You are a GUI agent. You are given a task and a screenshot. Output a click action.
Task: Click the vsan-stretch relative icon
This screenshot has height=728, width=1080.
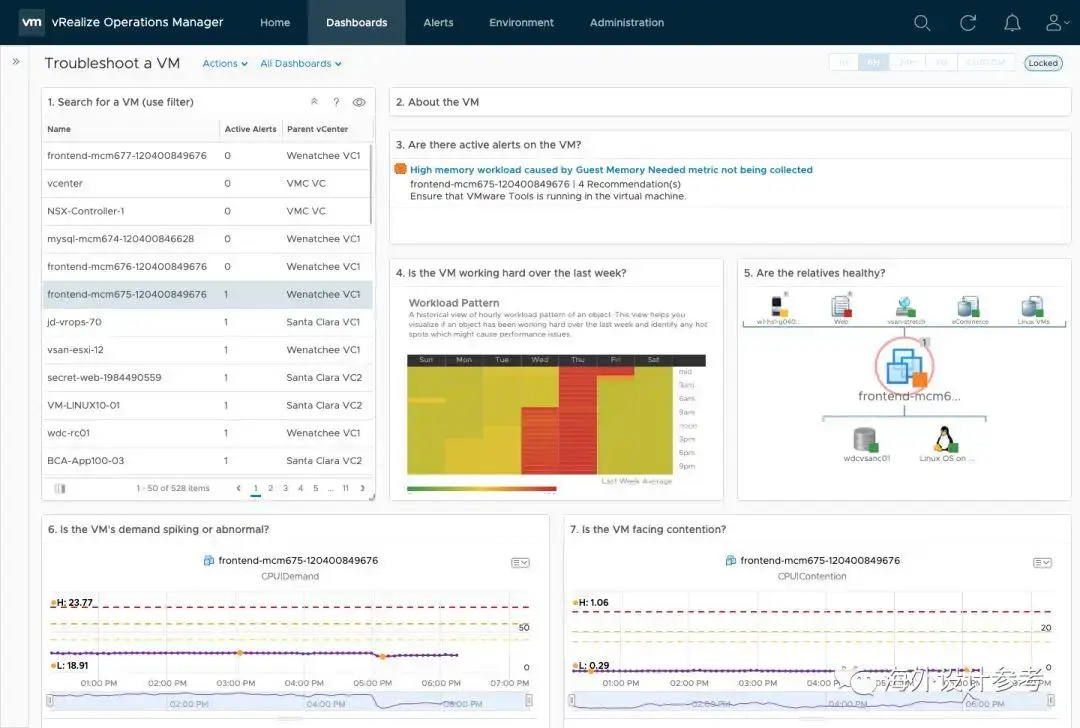(x=905, y=306)
